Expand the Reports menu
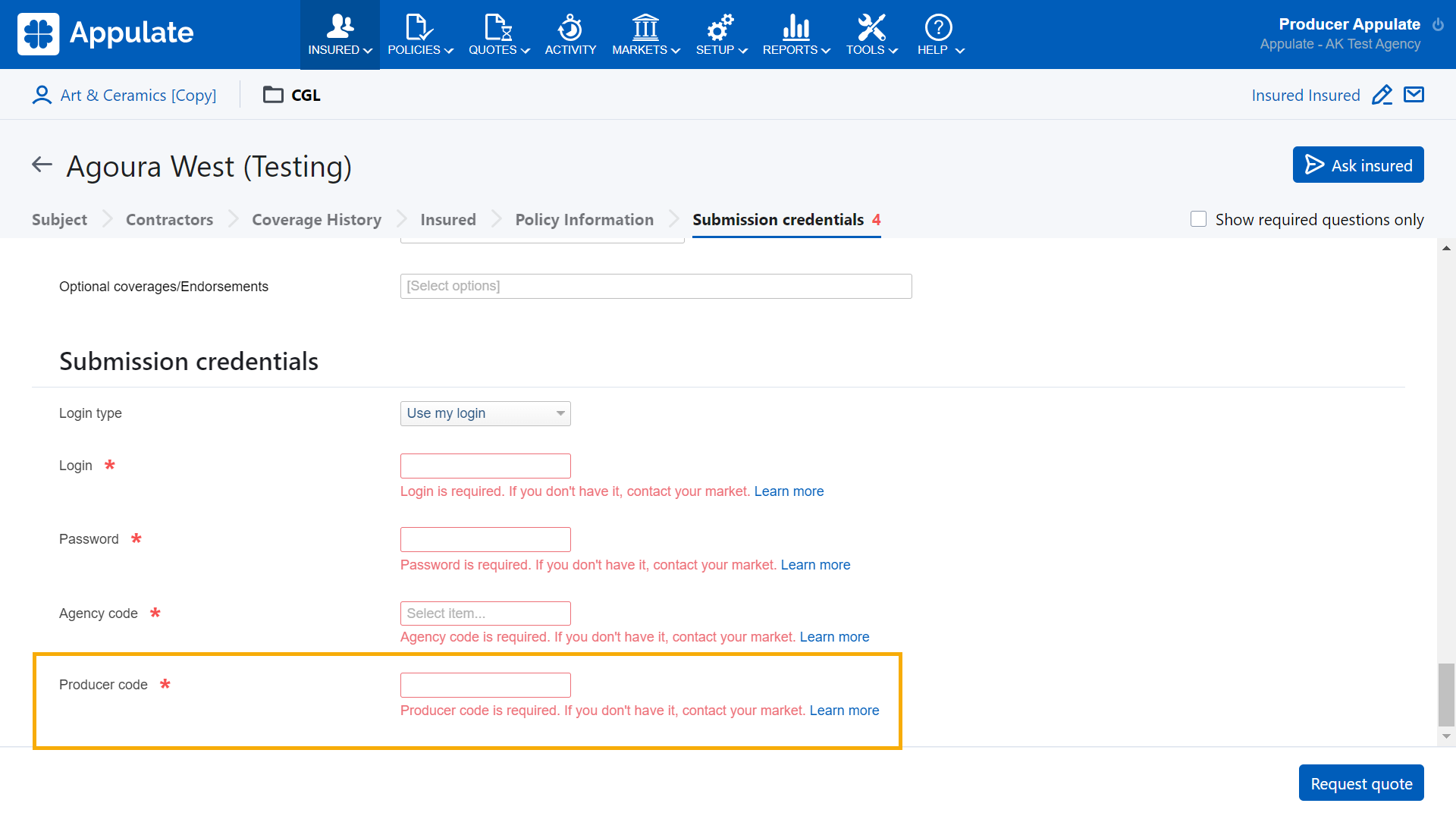Viewport: 1456px width, 819px height. (795, 35)
